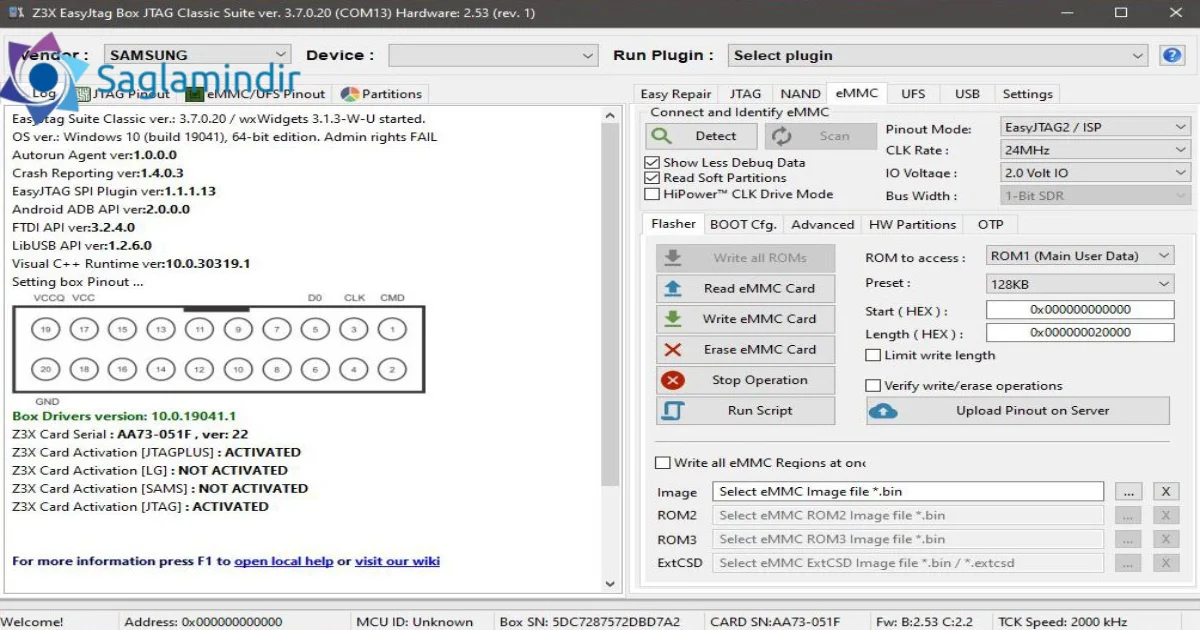
Task: Open Bus Width 1-Bit SDR dropdown
Action: pyautogui.click(x=1094, y=196)
